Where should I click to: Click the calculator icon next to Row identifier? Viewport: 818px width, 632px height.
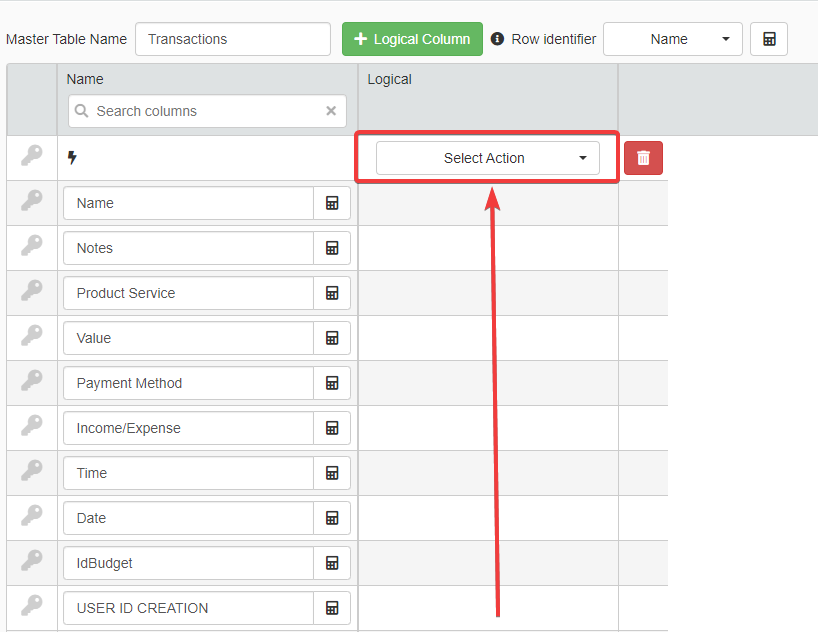[768, 39]
